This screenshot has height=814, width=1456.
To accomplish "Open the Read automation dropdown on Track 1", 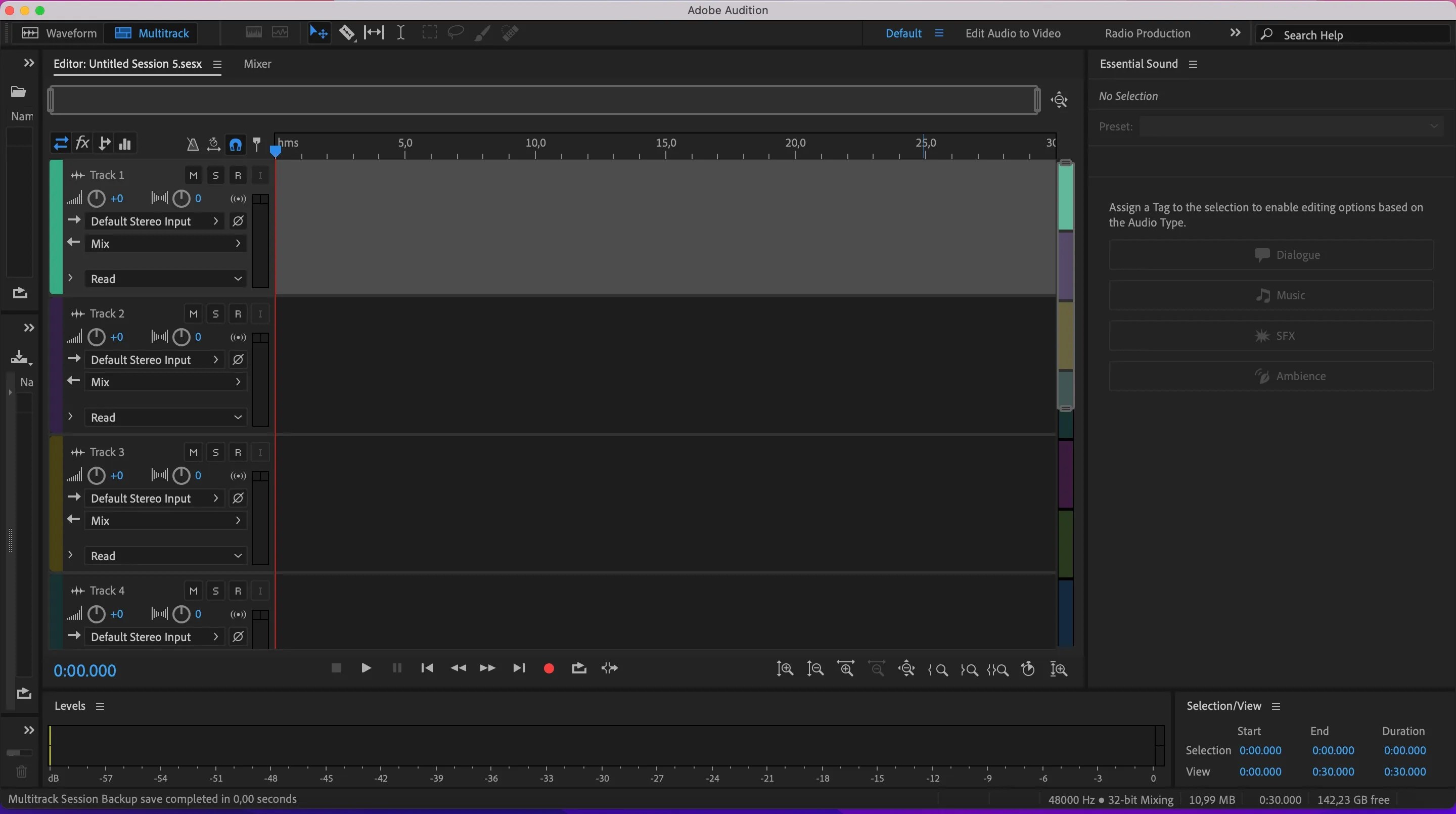I will pos(164,278).
